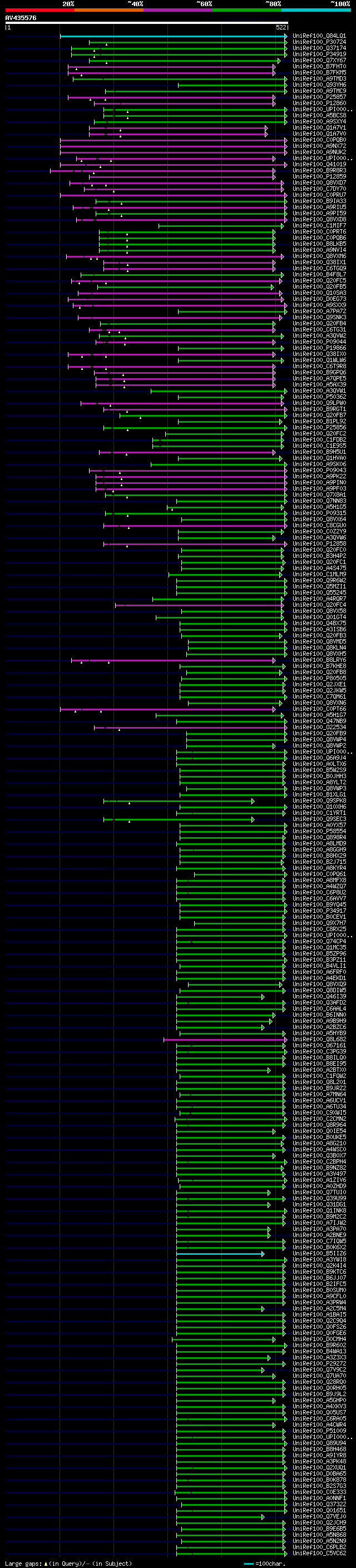Click the UniRef100_P58554 row label

pyautogui.click(x=319, y=831)
